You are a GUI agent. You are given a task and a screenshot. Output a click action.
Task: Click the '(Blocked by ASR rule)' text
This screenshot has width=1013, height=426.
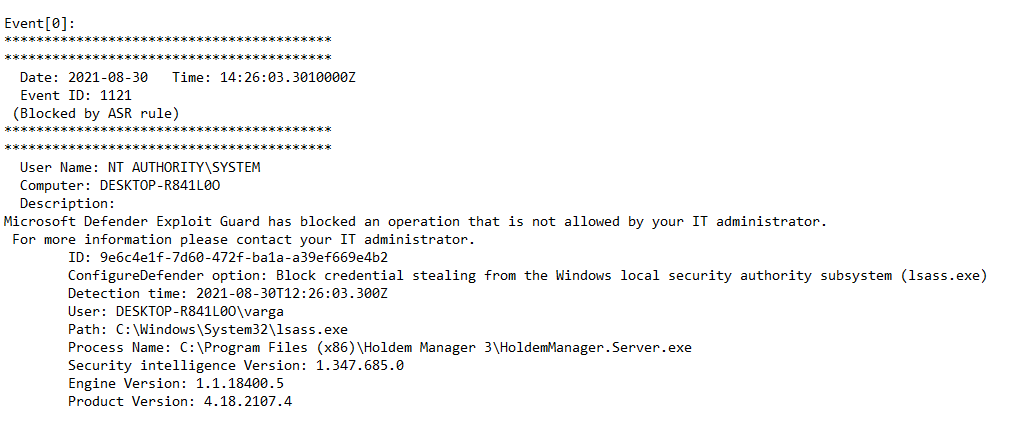(x=95, y=113)
